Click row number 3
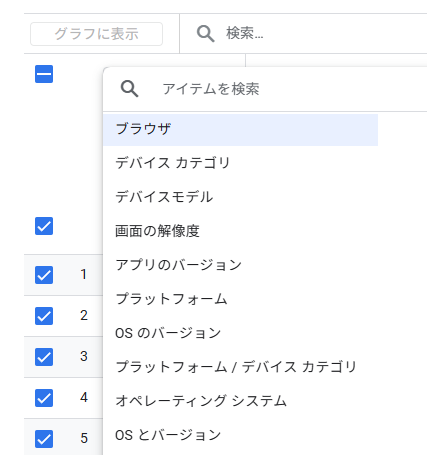The height and width of the screenshot is (455, 427). 84,357
